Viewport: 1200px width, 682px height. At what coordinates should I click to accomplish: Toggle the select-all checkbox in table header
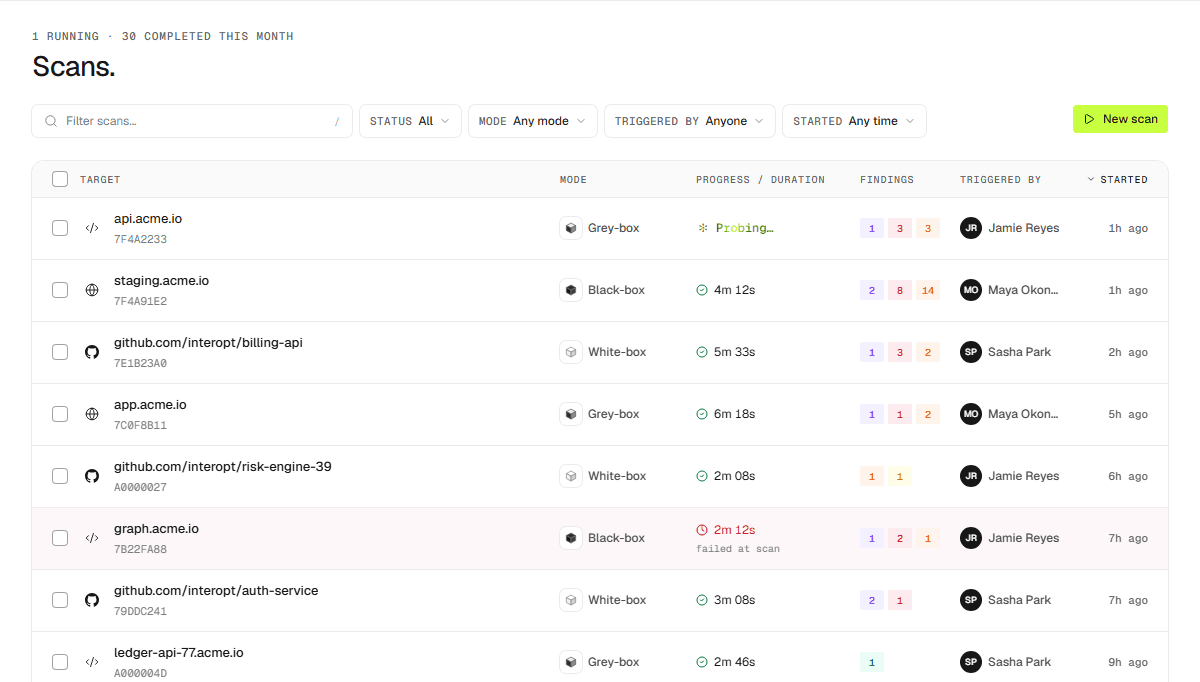[x=60, y=179]
